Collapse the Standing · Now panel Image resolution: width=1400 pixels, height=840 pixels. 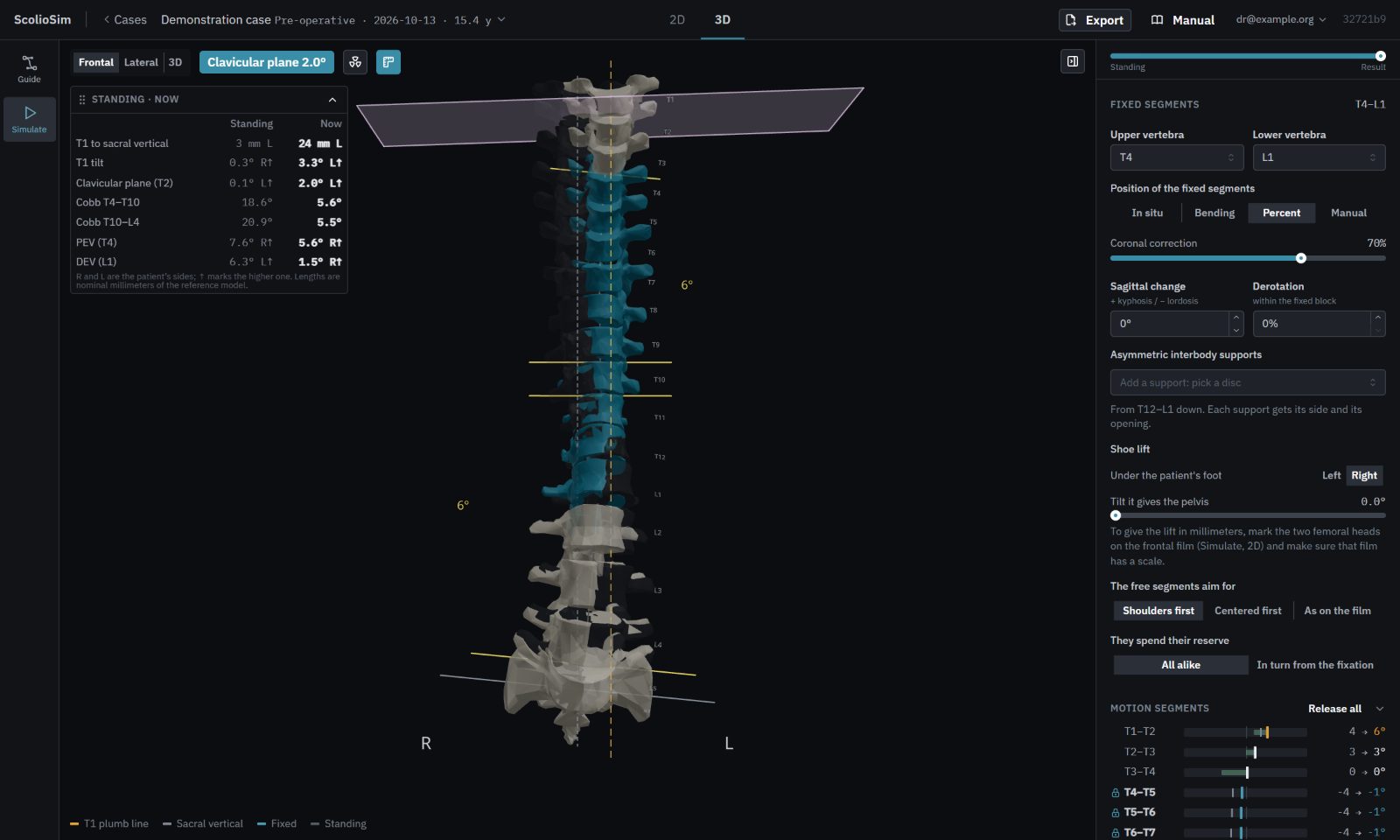[x=332, y=100]
